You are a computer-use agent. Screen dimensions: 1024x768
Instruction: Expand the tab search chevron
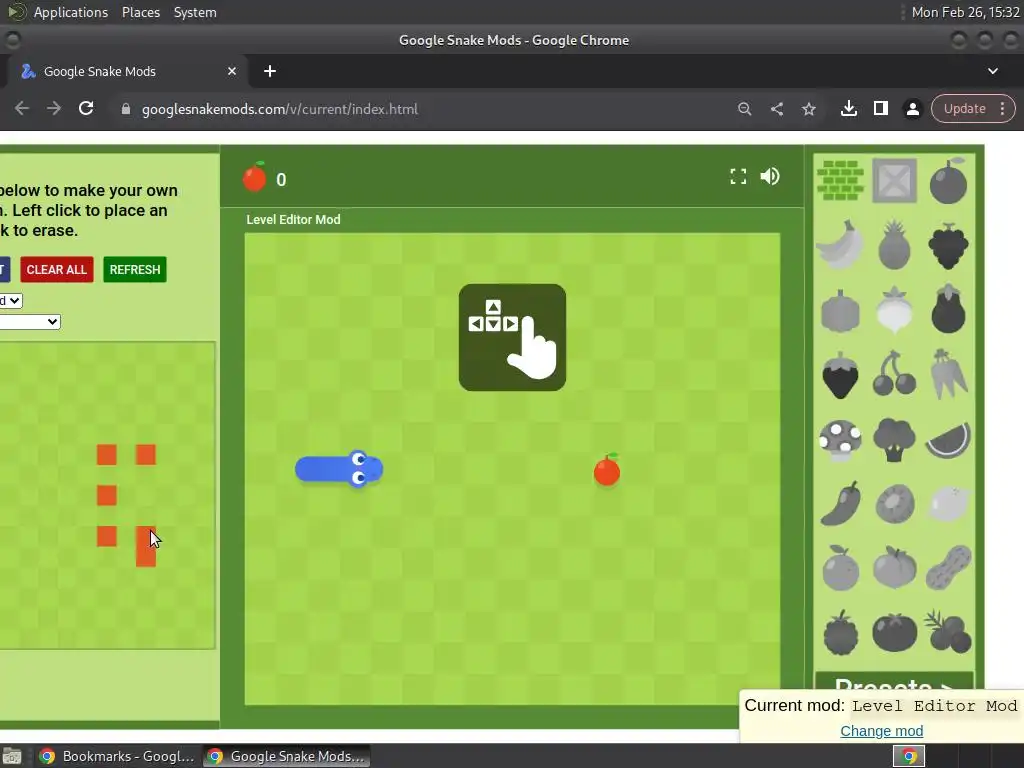pyautogui.click(x=993, y=71)
